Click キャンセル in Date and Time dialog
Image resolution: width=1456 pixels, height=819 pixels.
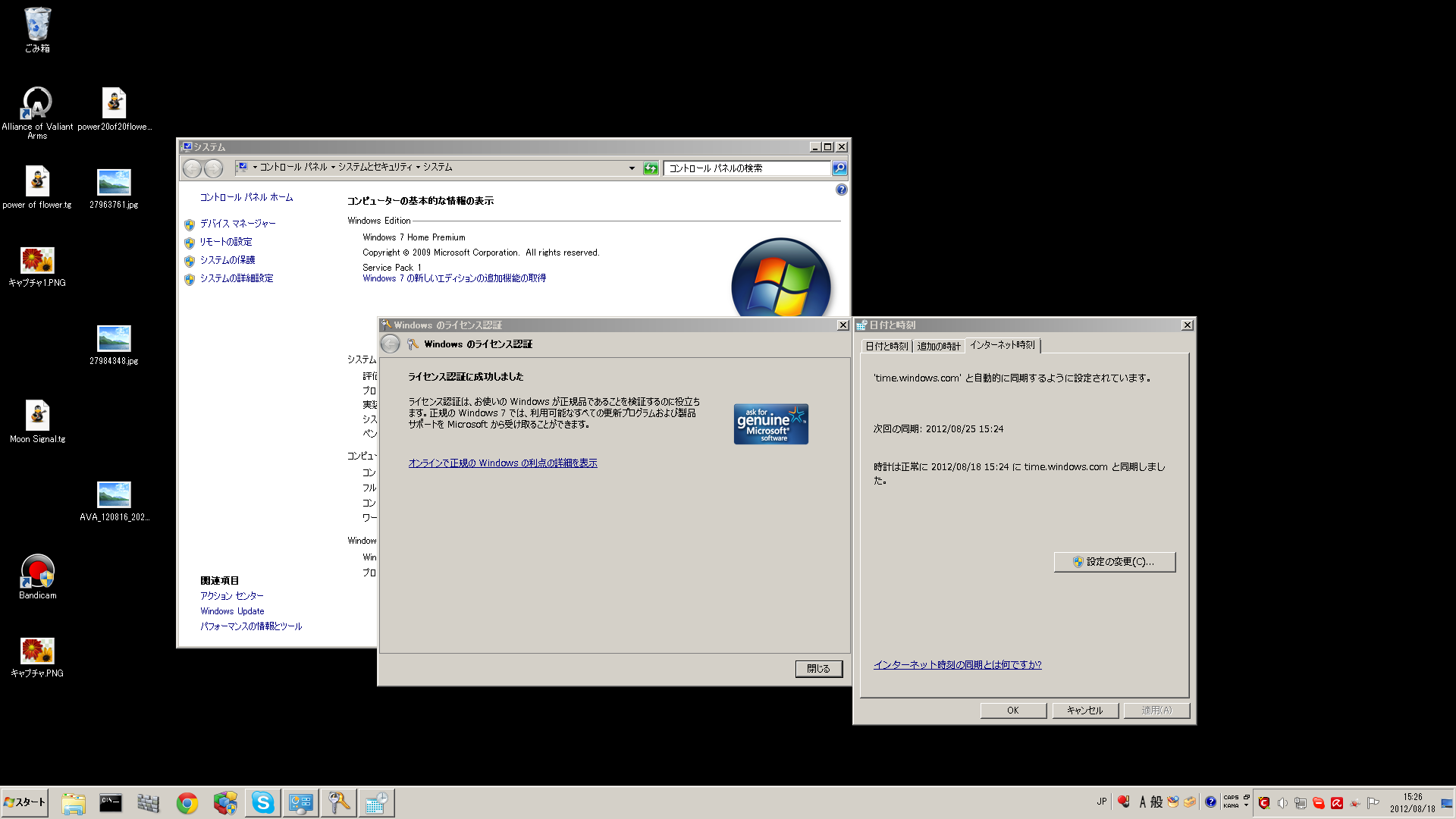pos(1085,711)
